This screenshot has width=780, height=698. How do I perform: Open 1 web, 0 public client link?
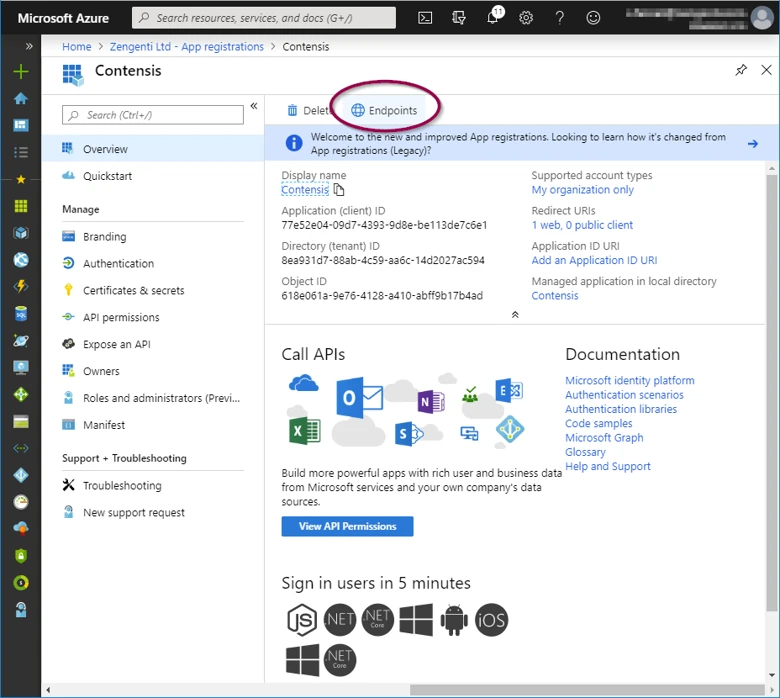582,225
